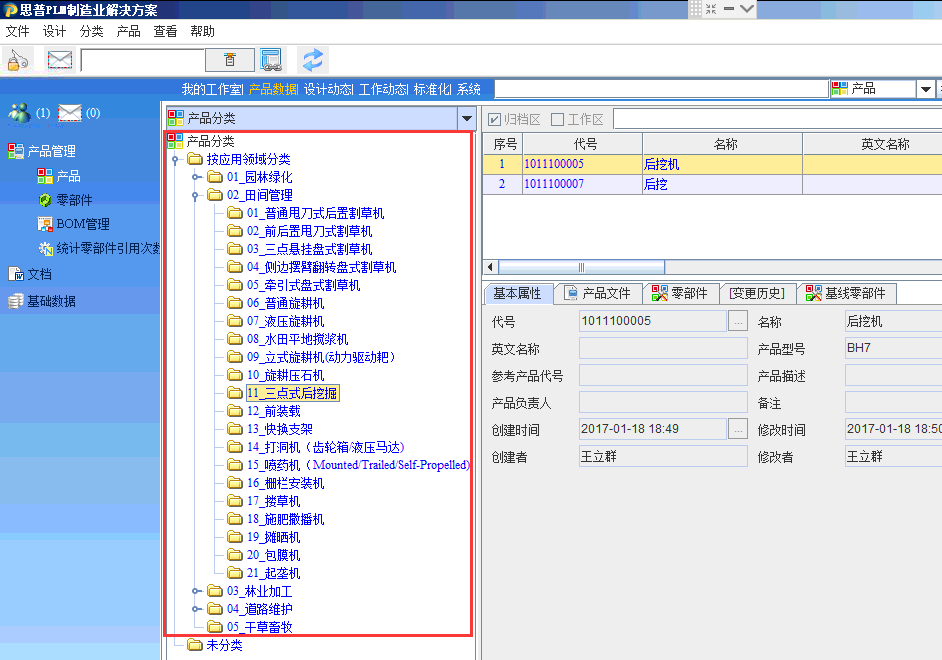Image resolution: width=942 pixels, height=660 pixels.
Task: Select folder 05_干草畜牧
Action: pos(249,627)
